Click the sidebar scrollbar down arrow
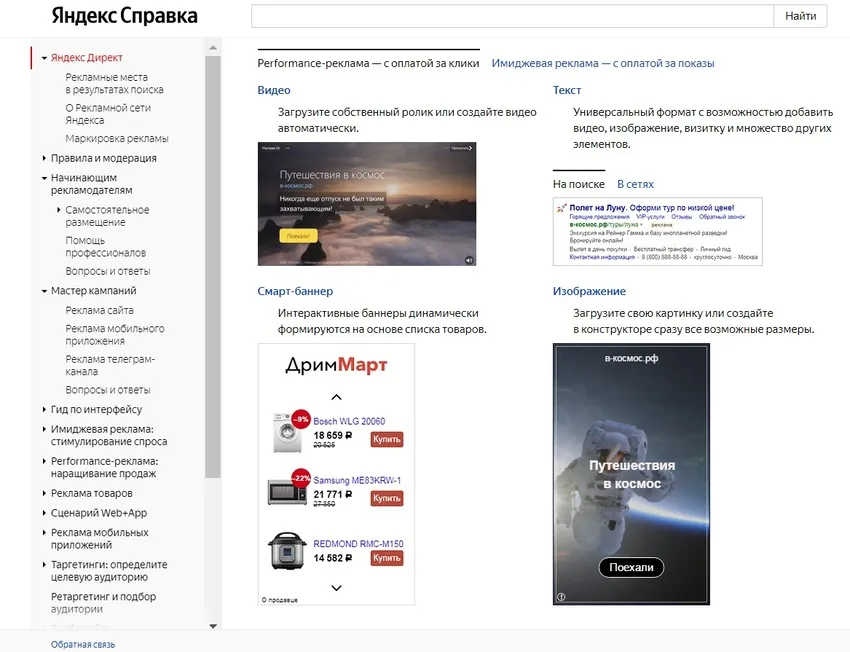 [x=213, y=626]
